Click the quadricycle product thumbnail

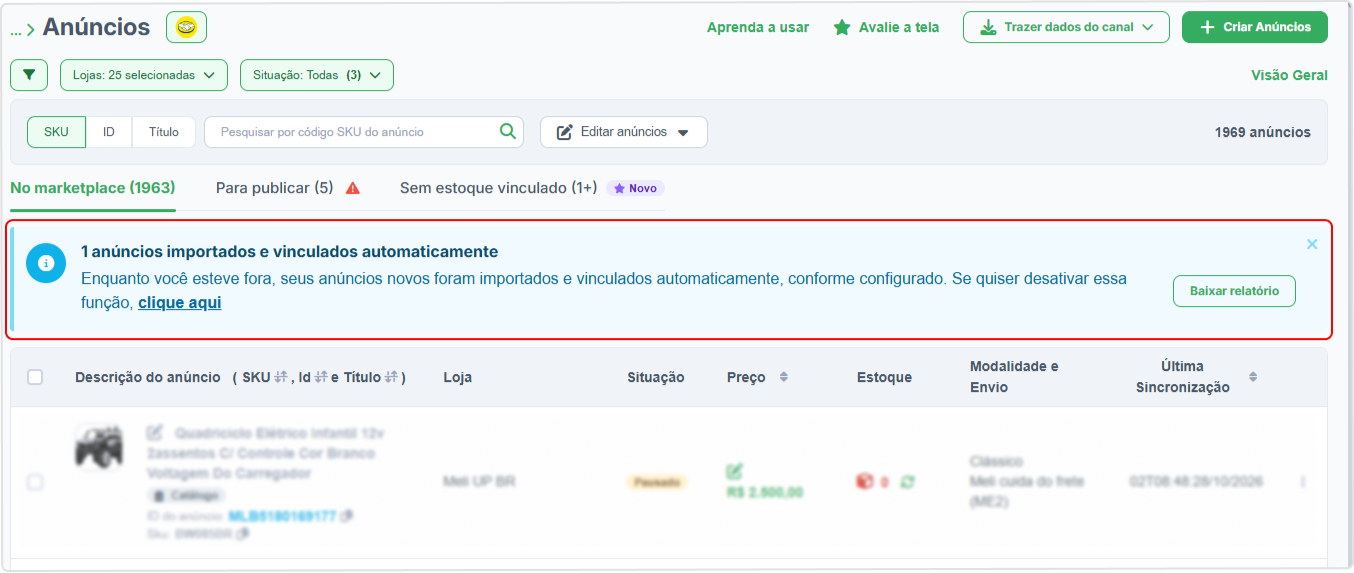click(99, 447)
